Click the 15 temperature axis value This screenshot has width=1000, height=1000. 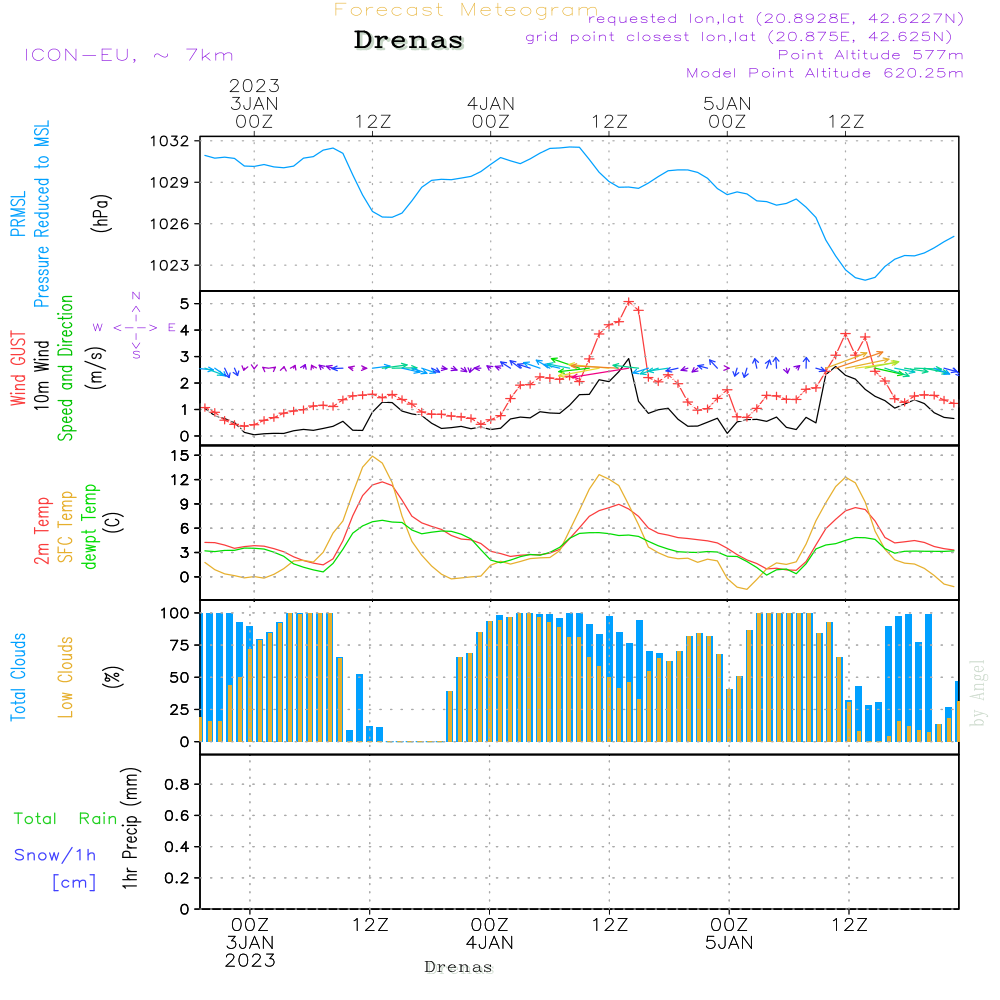(x=180, y=455)
